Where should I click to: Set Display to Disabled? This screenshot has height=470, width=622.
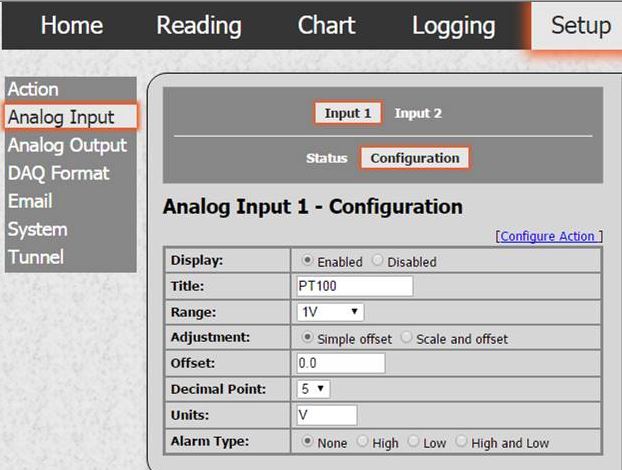pyautogui.click(x=378, y=261)
